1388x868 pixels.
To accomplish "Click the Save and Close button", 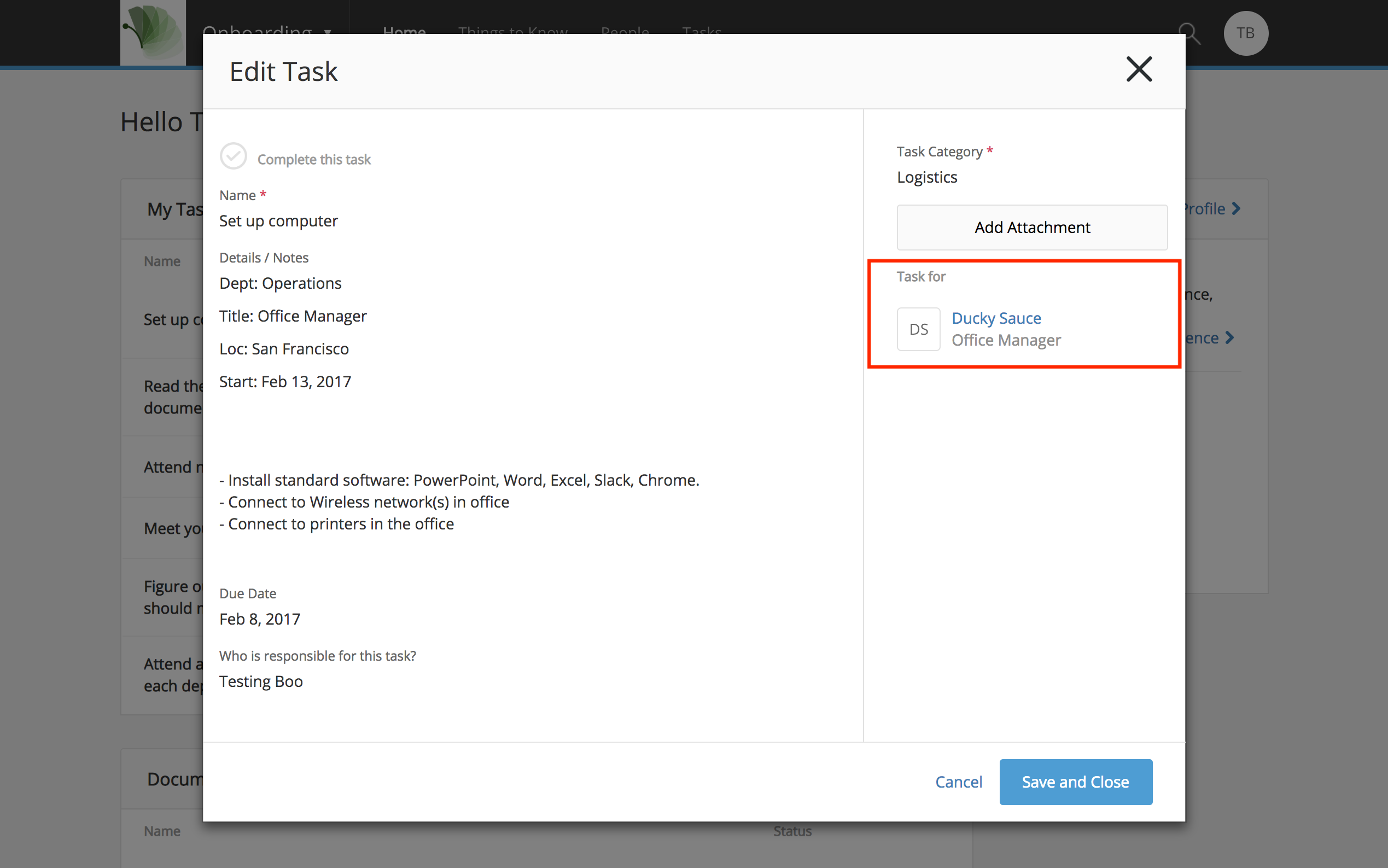I will (1076, 782).
